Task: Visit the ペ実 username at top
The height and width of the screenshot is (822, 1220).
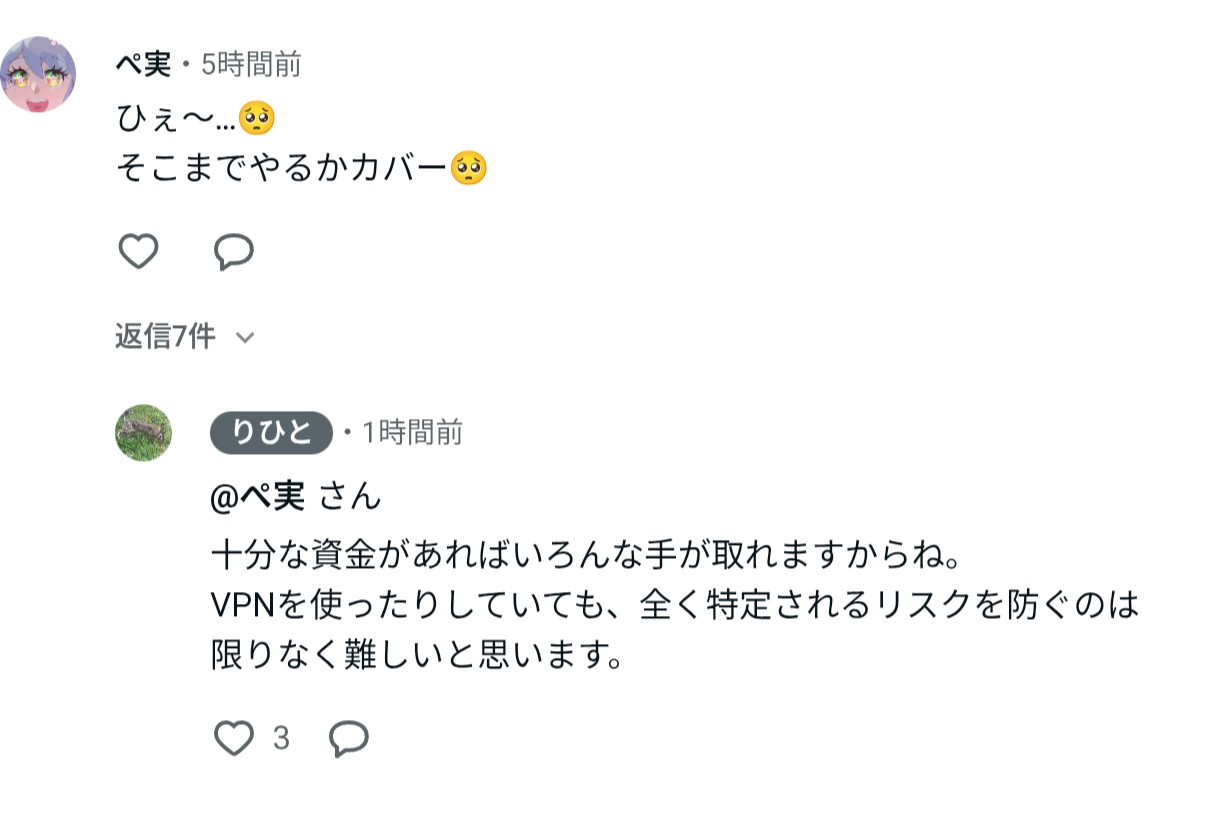Action: pos(143,65)
